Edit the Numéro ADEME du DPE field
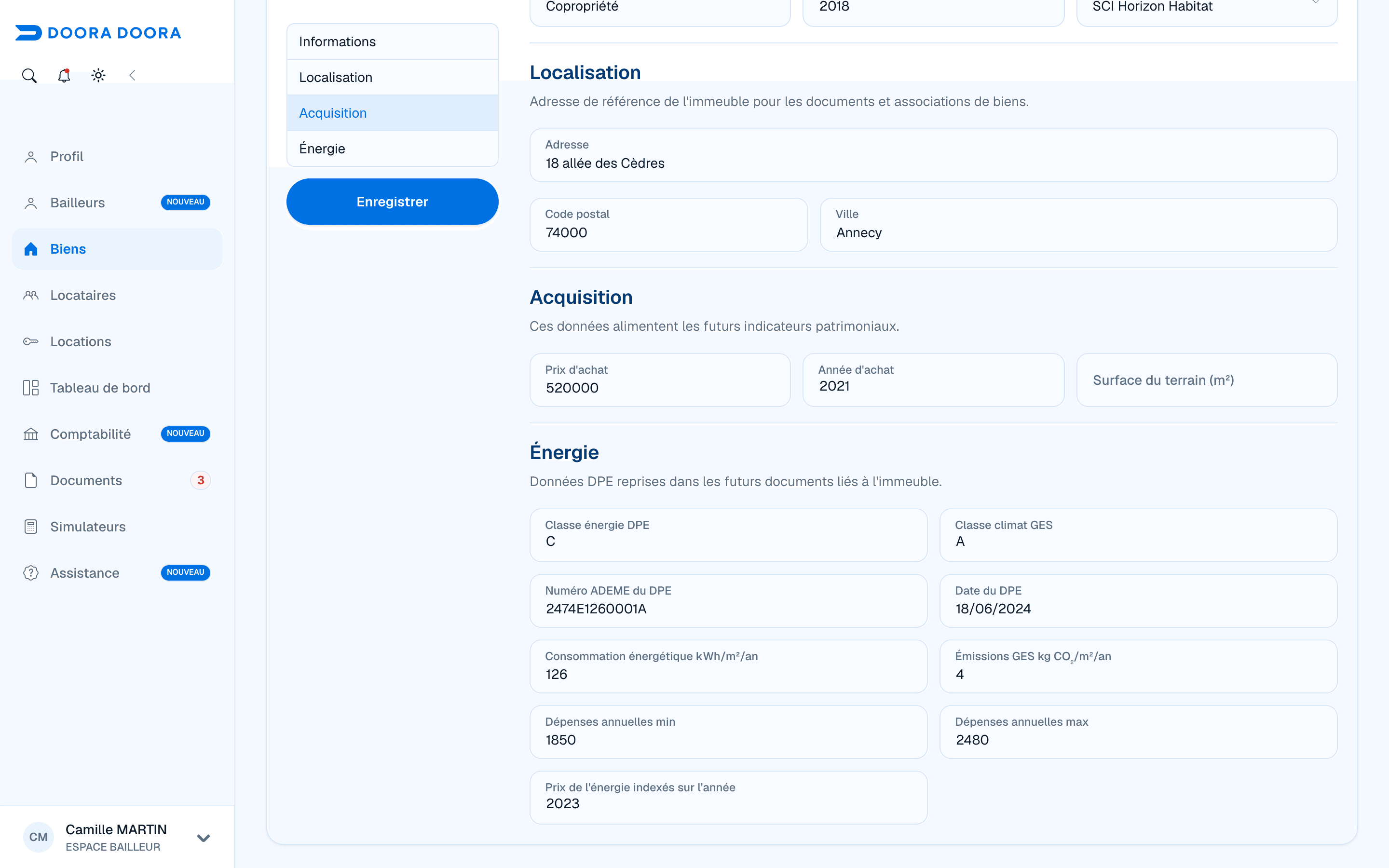1389x868 pixels. (x=728, y=600)
